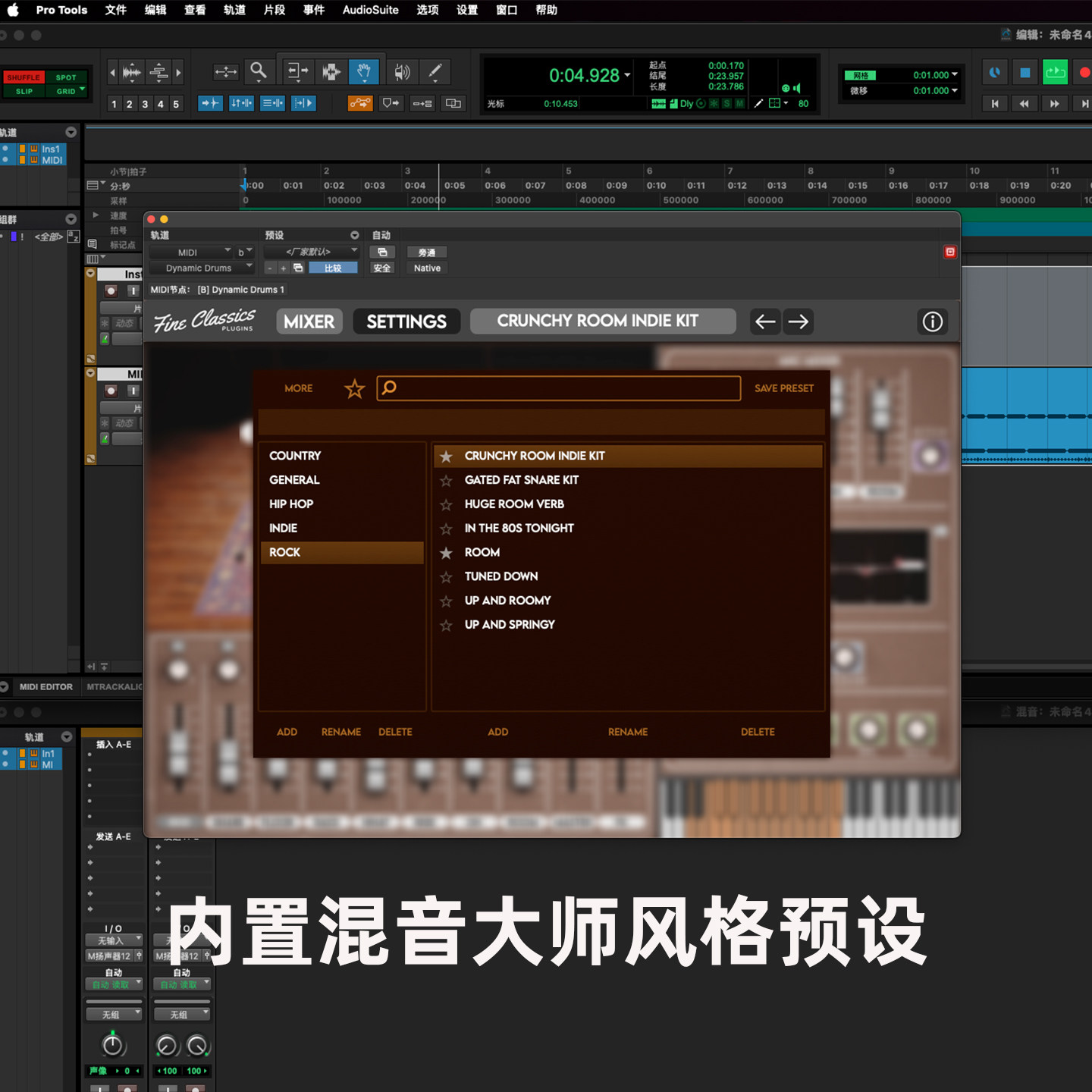The width and height of the screenshot is (1092, 1092).
Task: Open insert position b dropdown
Action: pos(245,252)
